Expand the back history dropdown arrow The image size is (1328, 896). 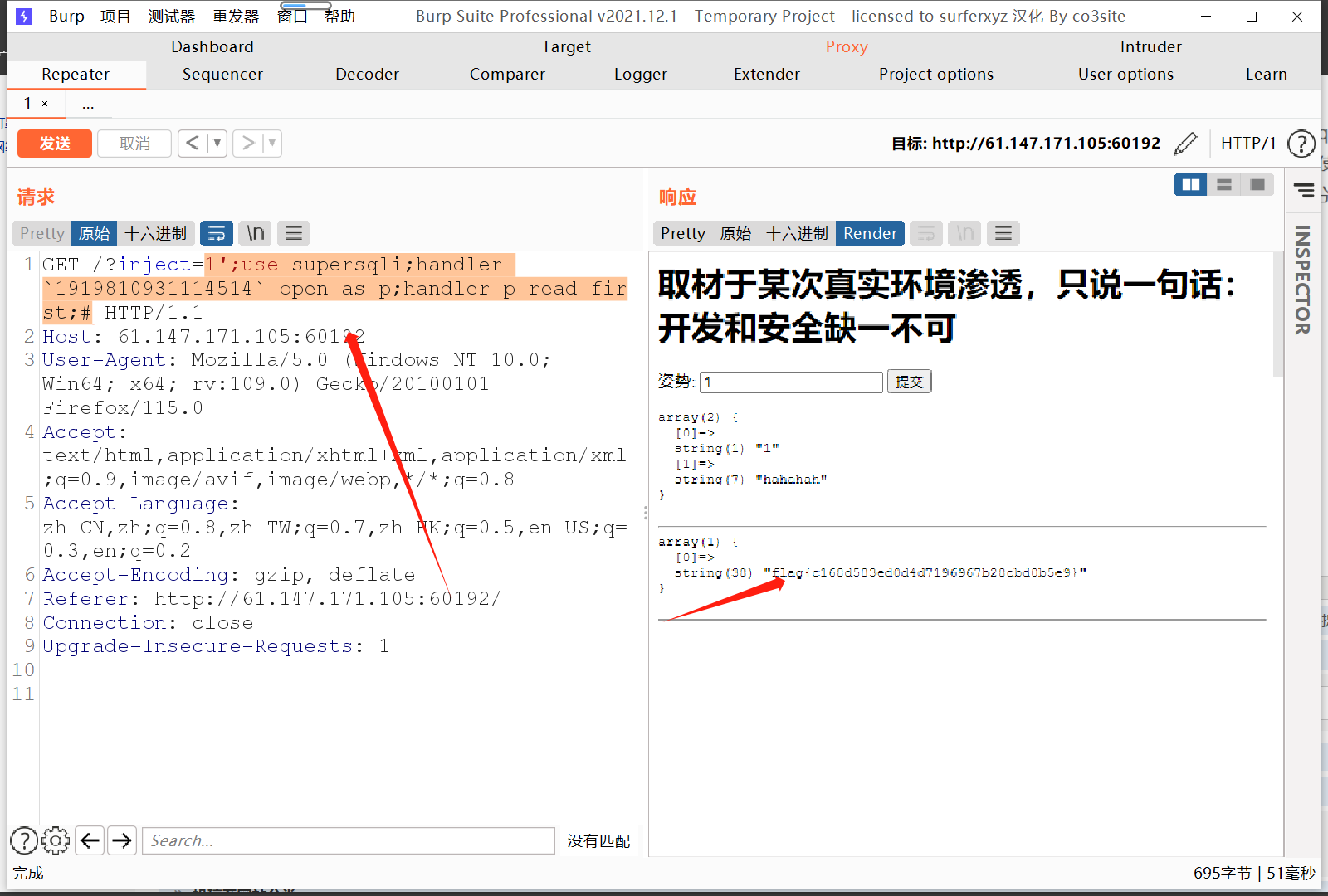217,144
